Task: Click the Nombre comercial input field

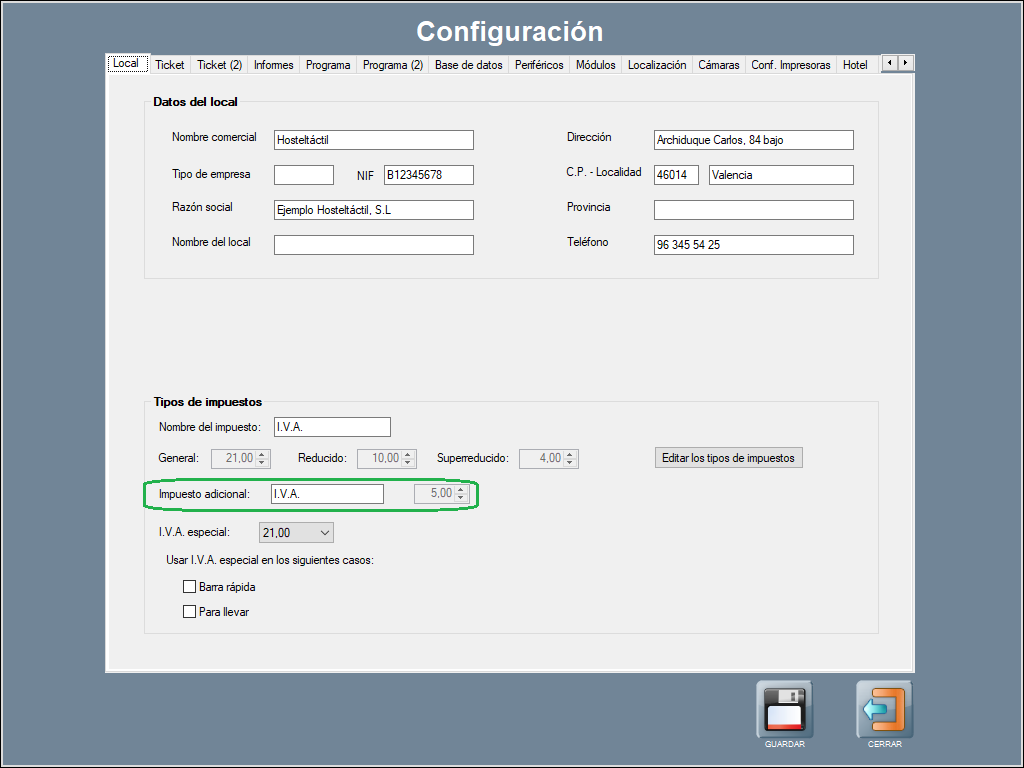Action: pyautogui.click(x=373, y=140)
